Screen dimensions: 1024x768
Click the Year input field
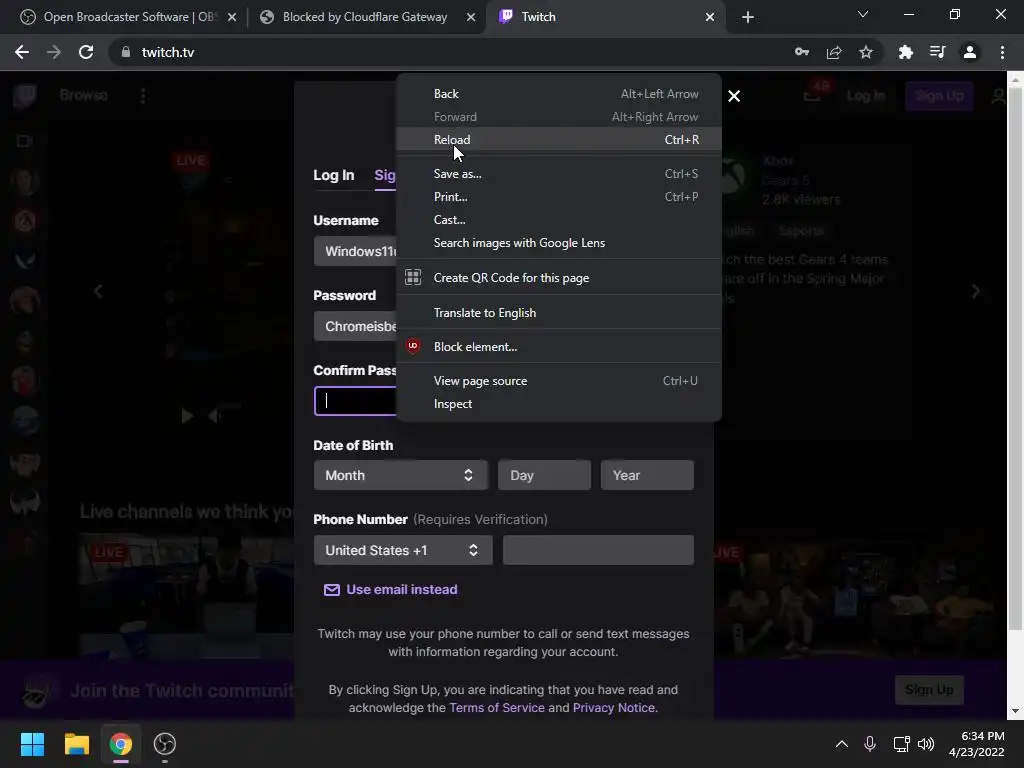(x=647, y=475)
